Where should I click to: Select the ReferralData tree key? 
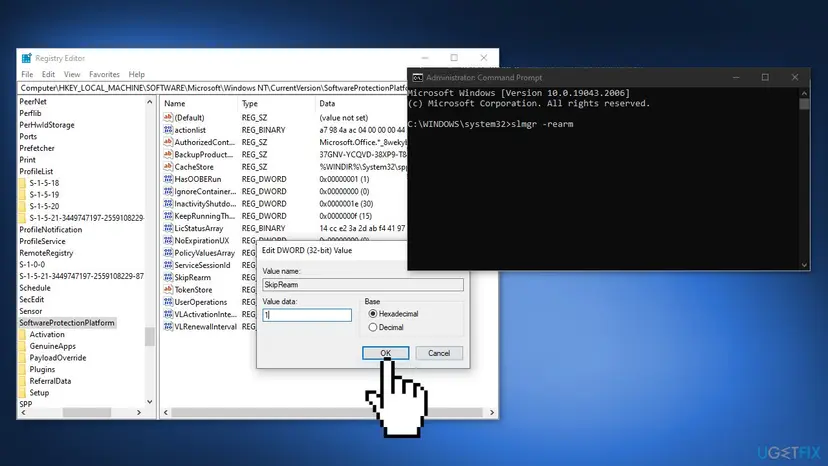point(50,380)
